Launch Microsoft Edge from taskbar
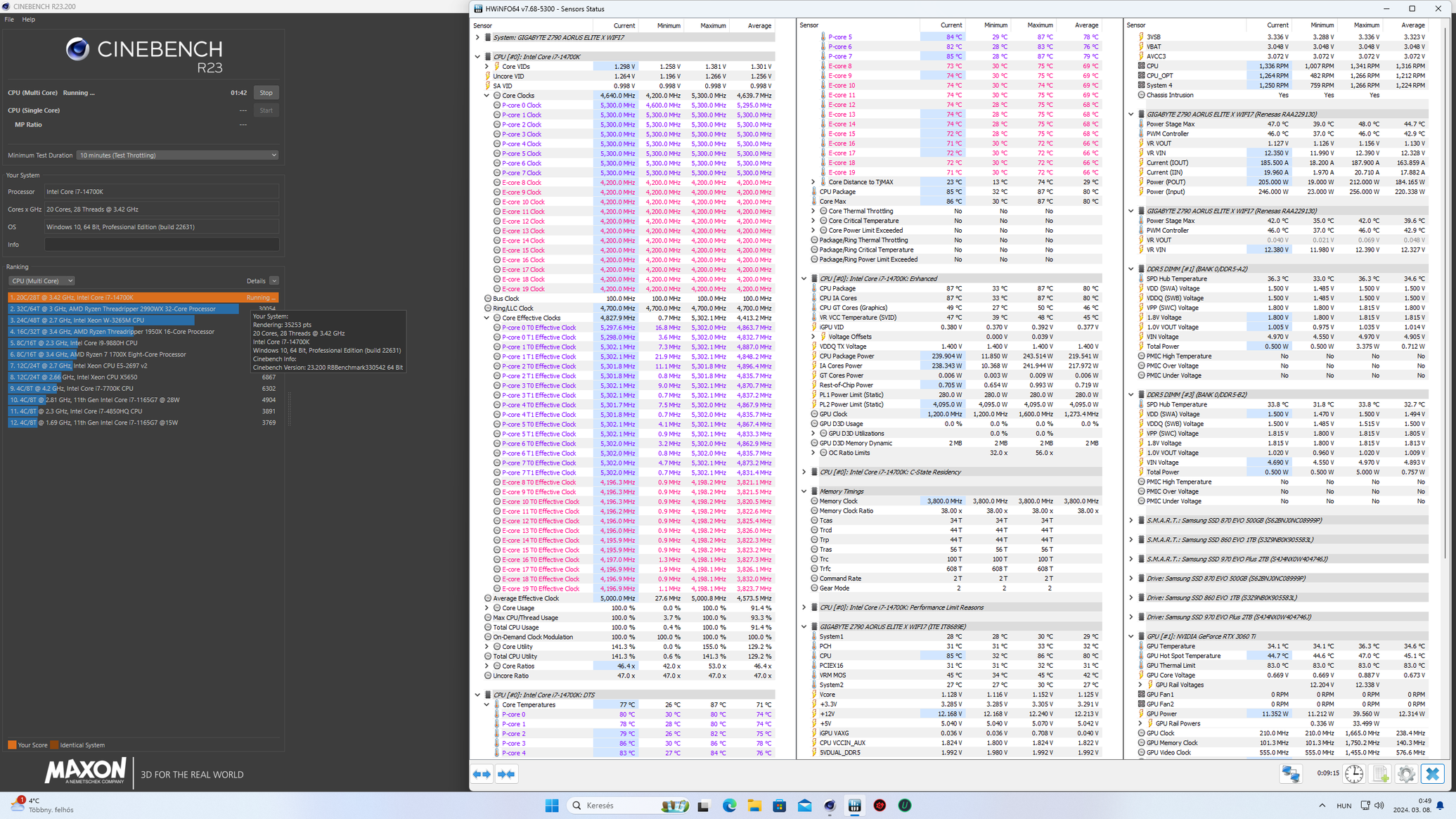 pyautogui.click(x=729, y=806)
